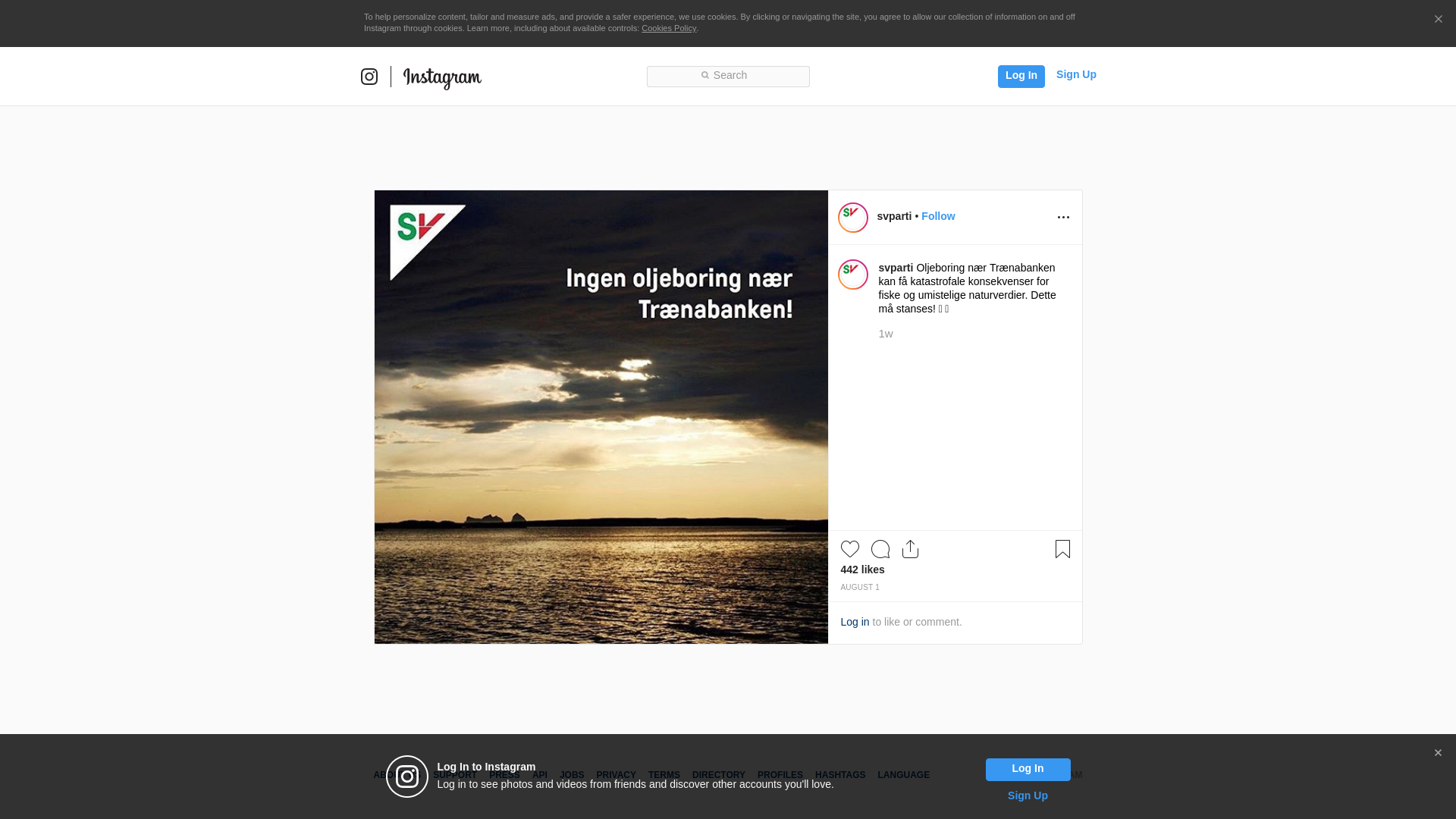Open svparti username in post header
Screen dimensions: 1456x819
click(894, 216)
